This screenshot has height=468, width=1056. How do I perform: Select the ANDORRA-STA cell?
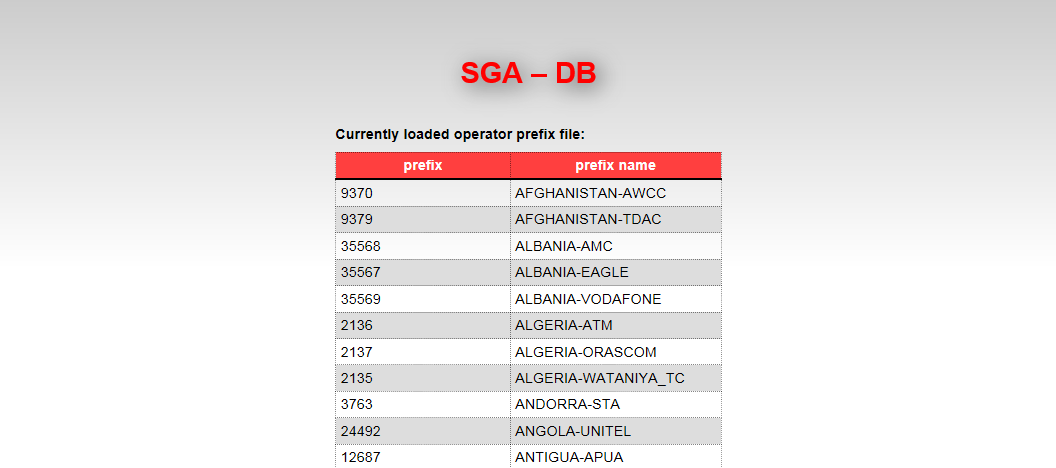point(616,405)
